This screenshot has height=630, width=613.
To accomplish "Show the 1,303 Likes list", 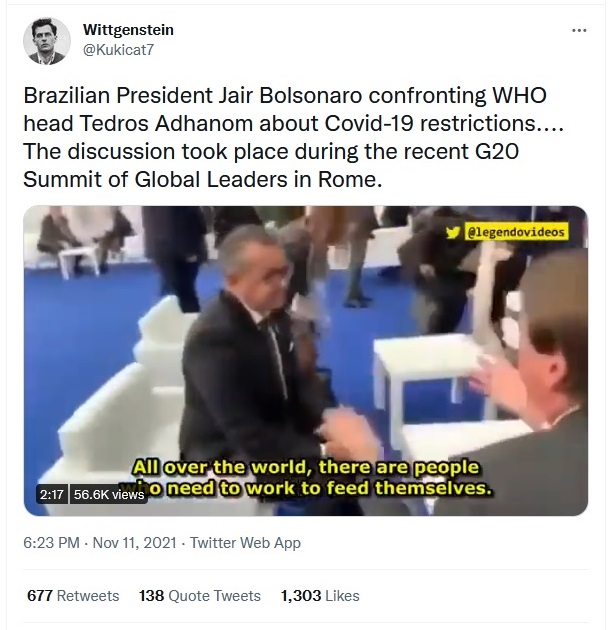I will (320, 595).
